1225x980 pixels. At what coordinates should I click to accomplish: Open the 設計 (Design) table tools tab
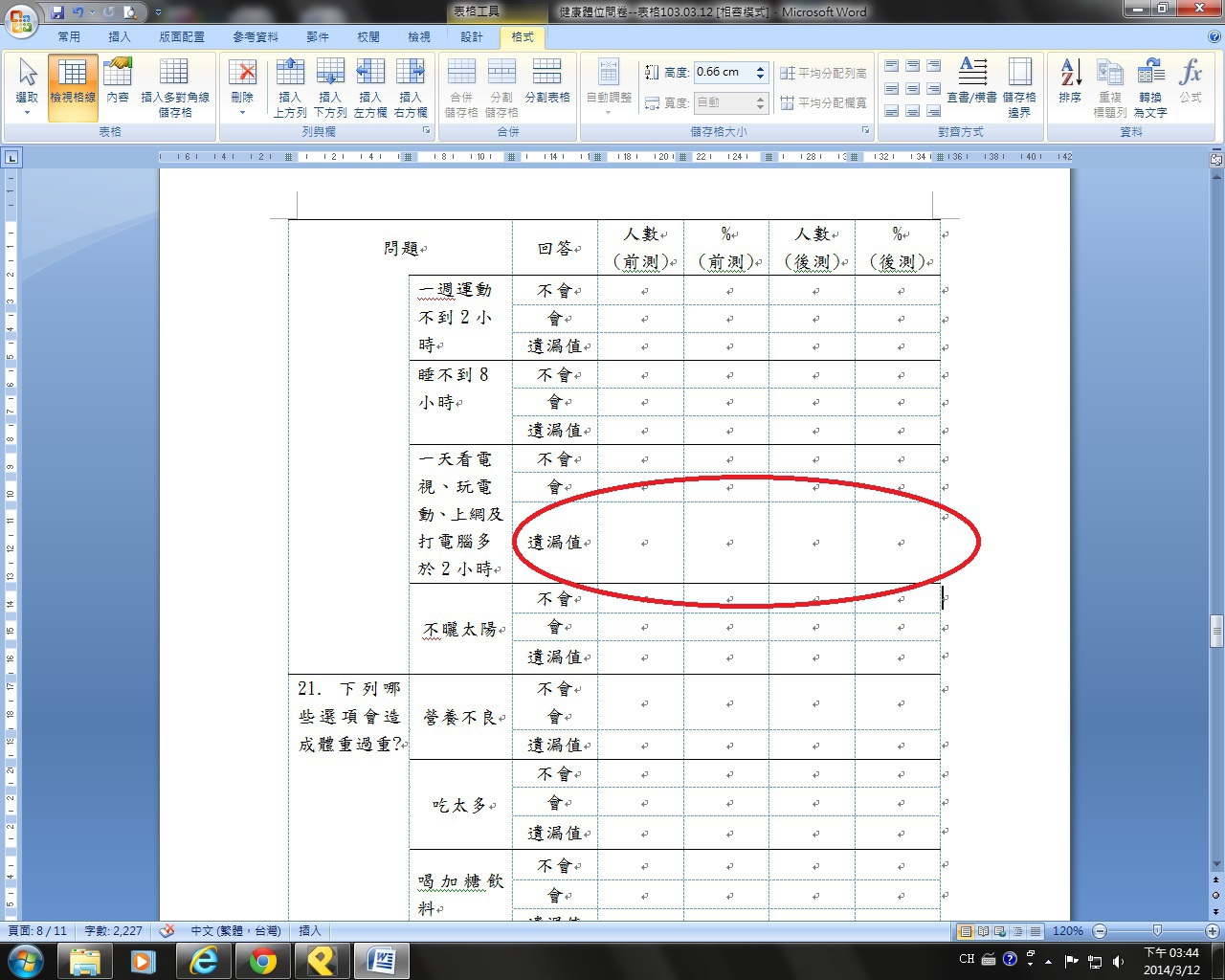pos(472,37)
